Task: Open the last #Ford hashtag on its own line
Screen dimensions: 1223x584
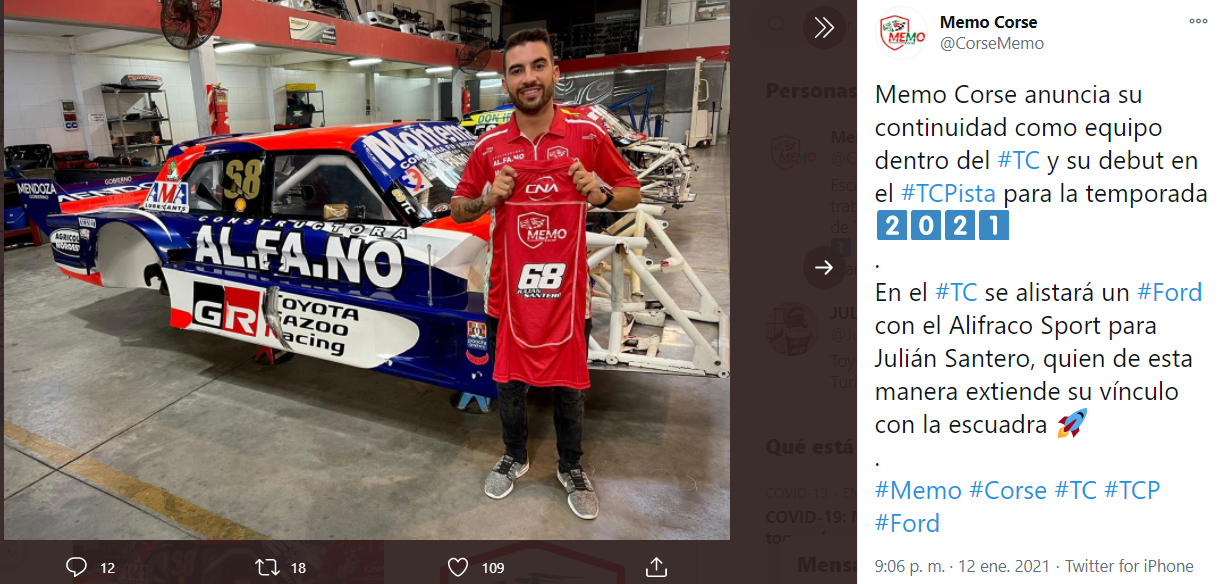Action: 907,523
